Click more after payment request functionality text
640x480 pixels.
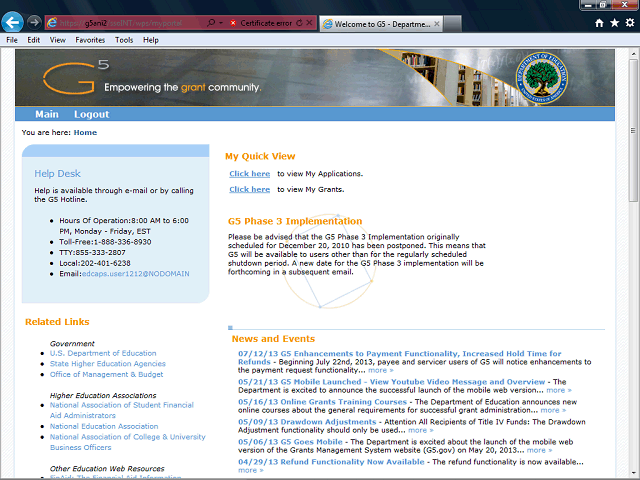click(x=381, y=370)
